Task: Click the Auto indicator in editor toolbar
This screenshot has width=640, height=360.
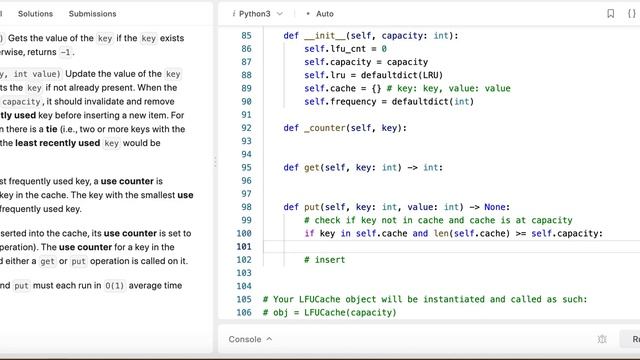Action: 320,14
